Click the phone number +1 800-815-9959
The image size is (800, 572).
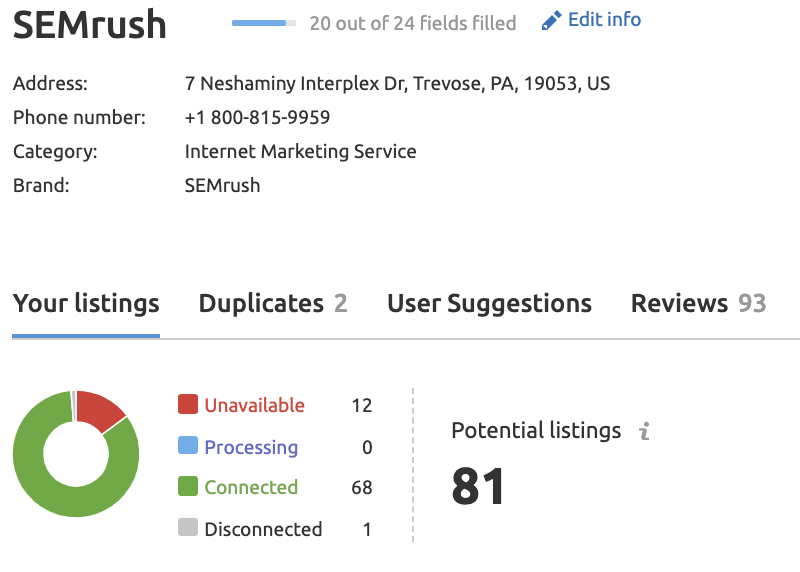pyautogui.click(x=257, y=118)
